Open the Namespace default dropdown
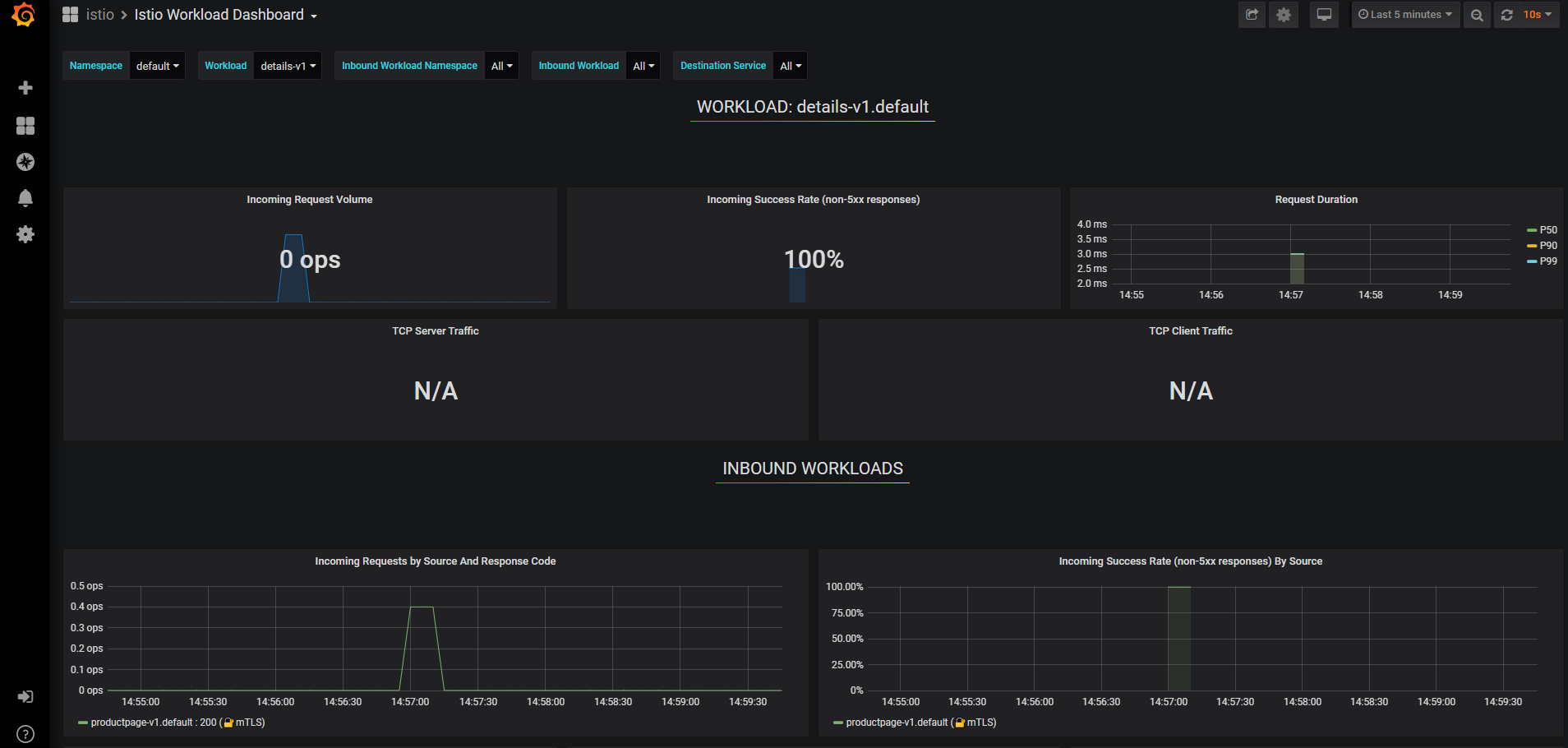1568x748 pixels. (x=157, y=66)
